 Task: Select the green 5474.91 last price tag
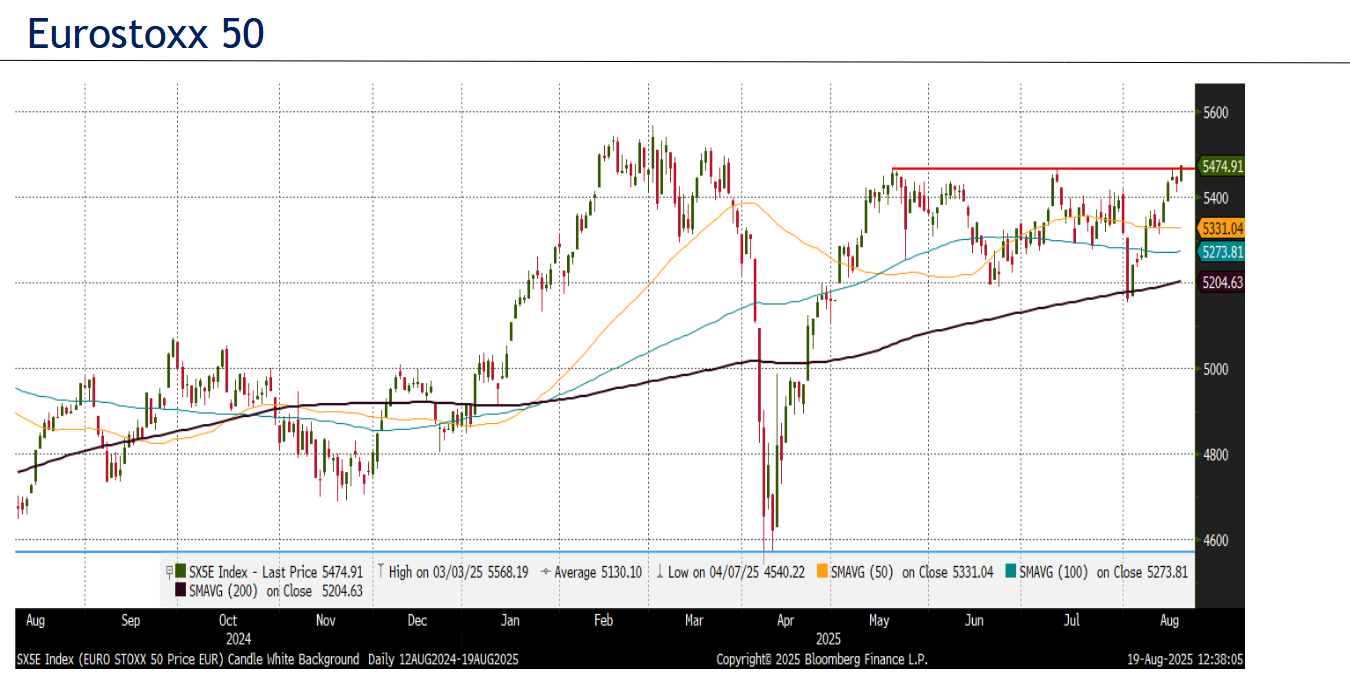1220,167
